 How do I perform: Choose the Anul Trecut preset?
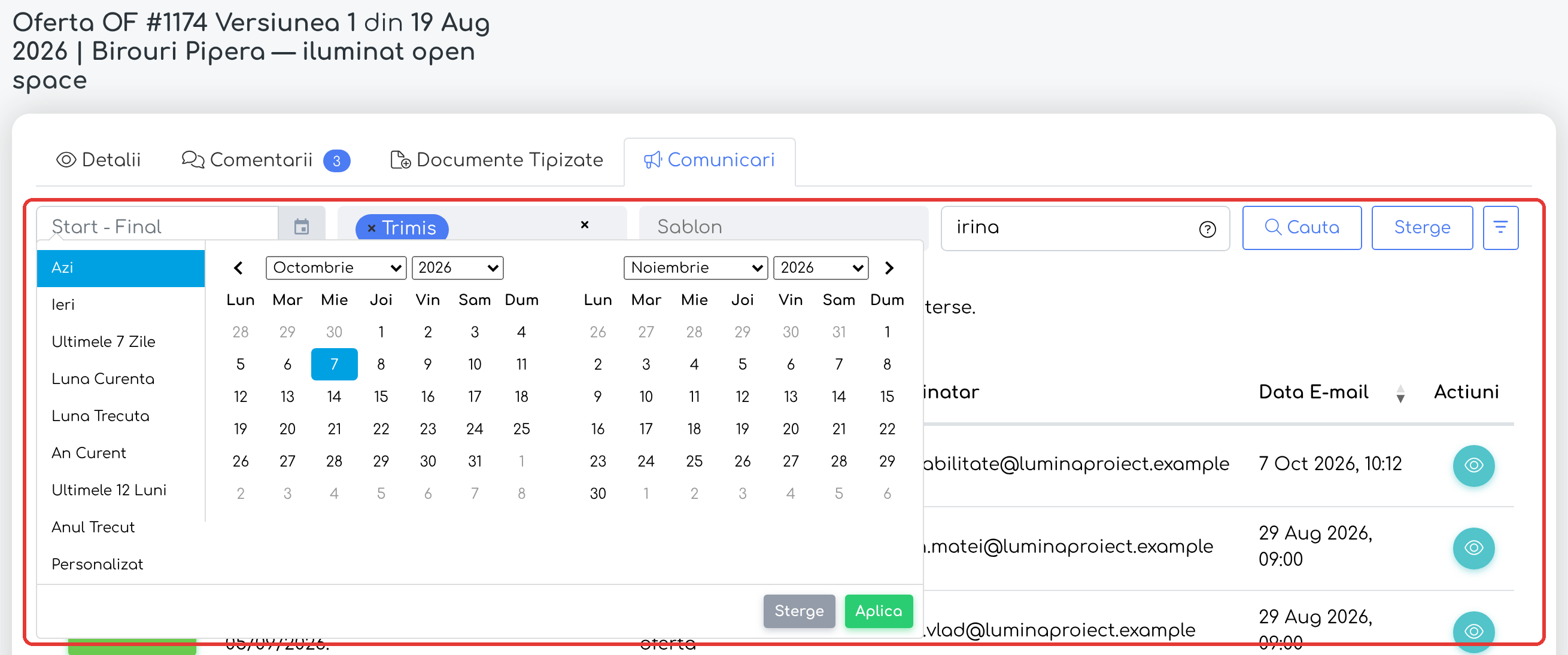click(x=120, y=528)
